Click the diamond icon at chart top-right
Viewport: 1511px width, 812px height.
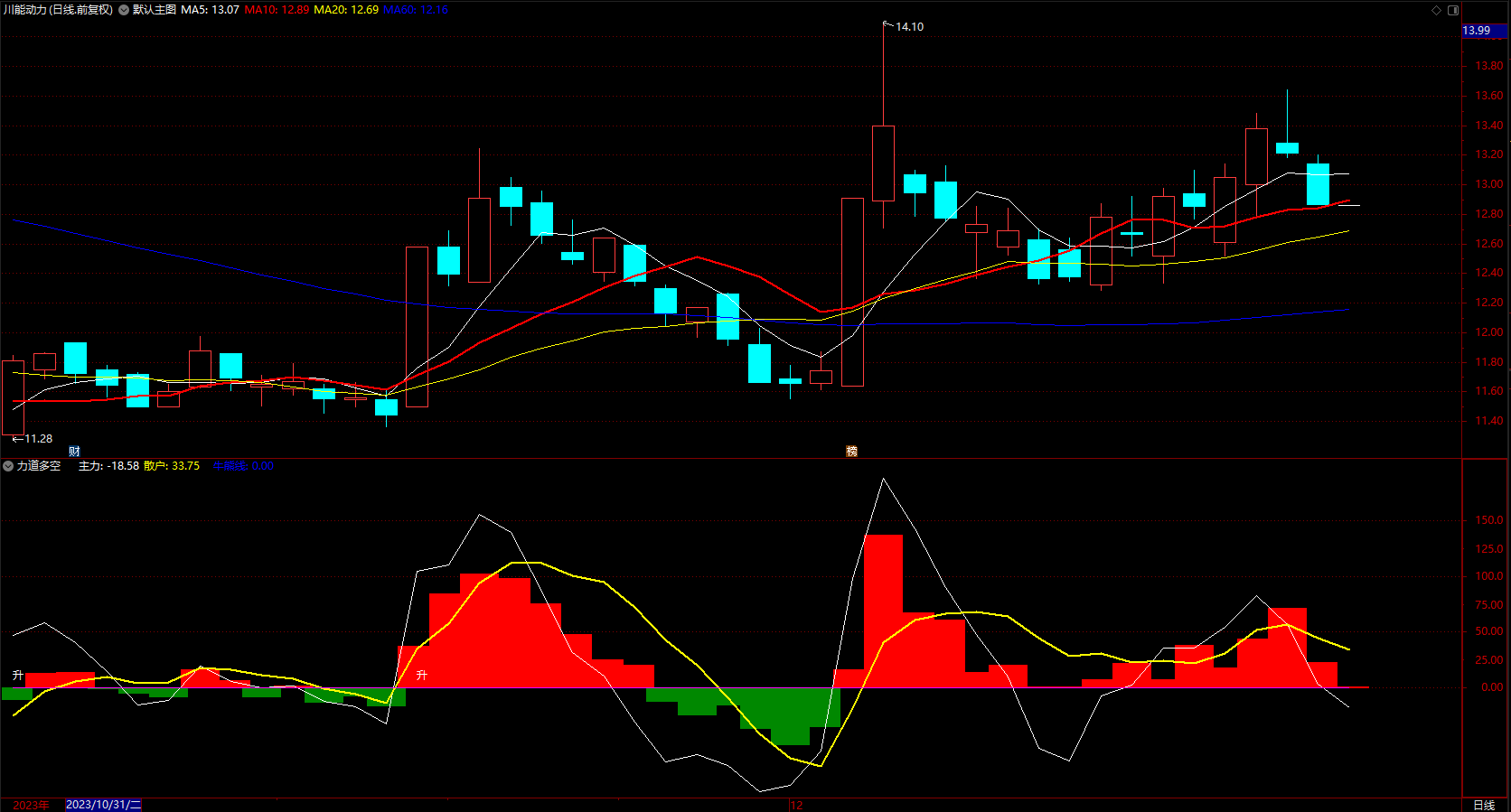[x=1436, y=10]
